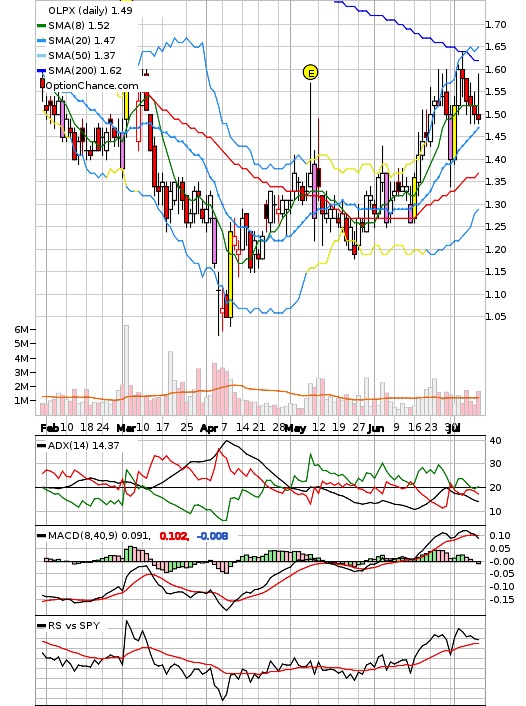Screen dimensions: 526x706
Task: Click the blue -0.008 MACD histogram value
Action: coord(213,536)
